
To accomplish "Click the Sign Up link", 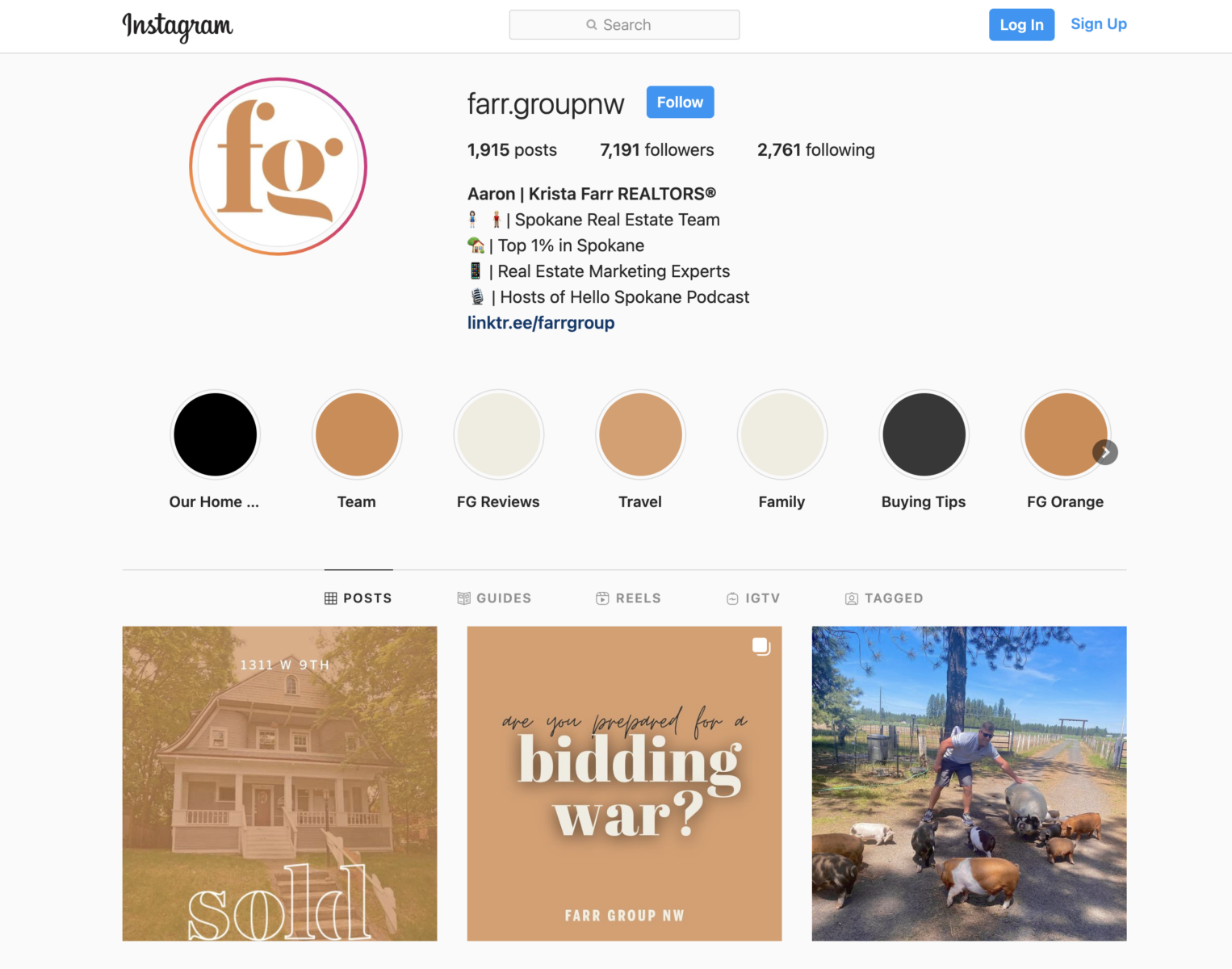I will click(1098, 24).
